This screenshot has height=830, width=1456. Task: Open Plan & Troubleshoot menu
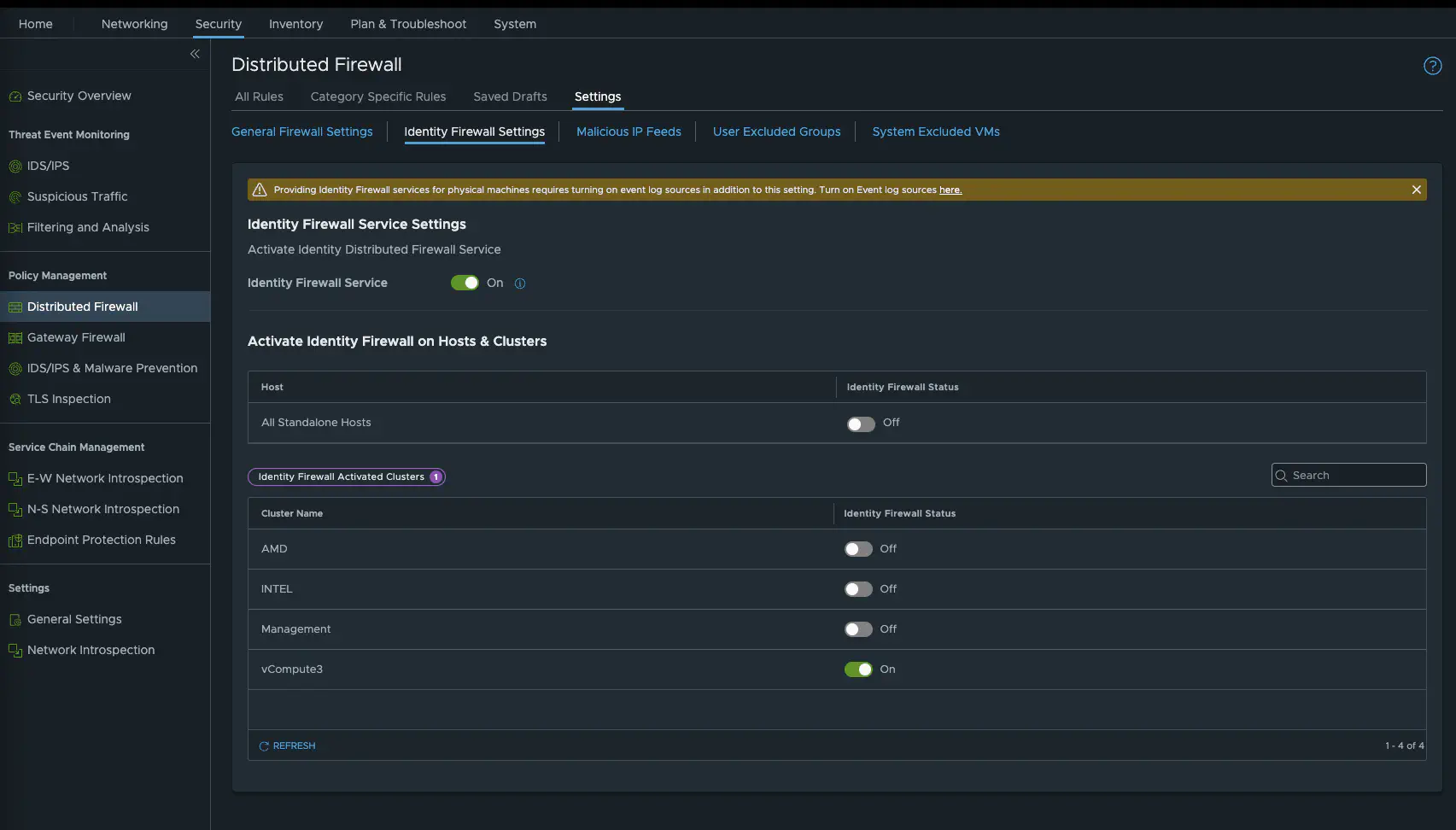(408, 24)
